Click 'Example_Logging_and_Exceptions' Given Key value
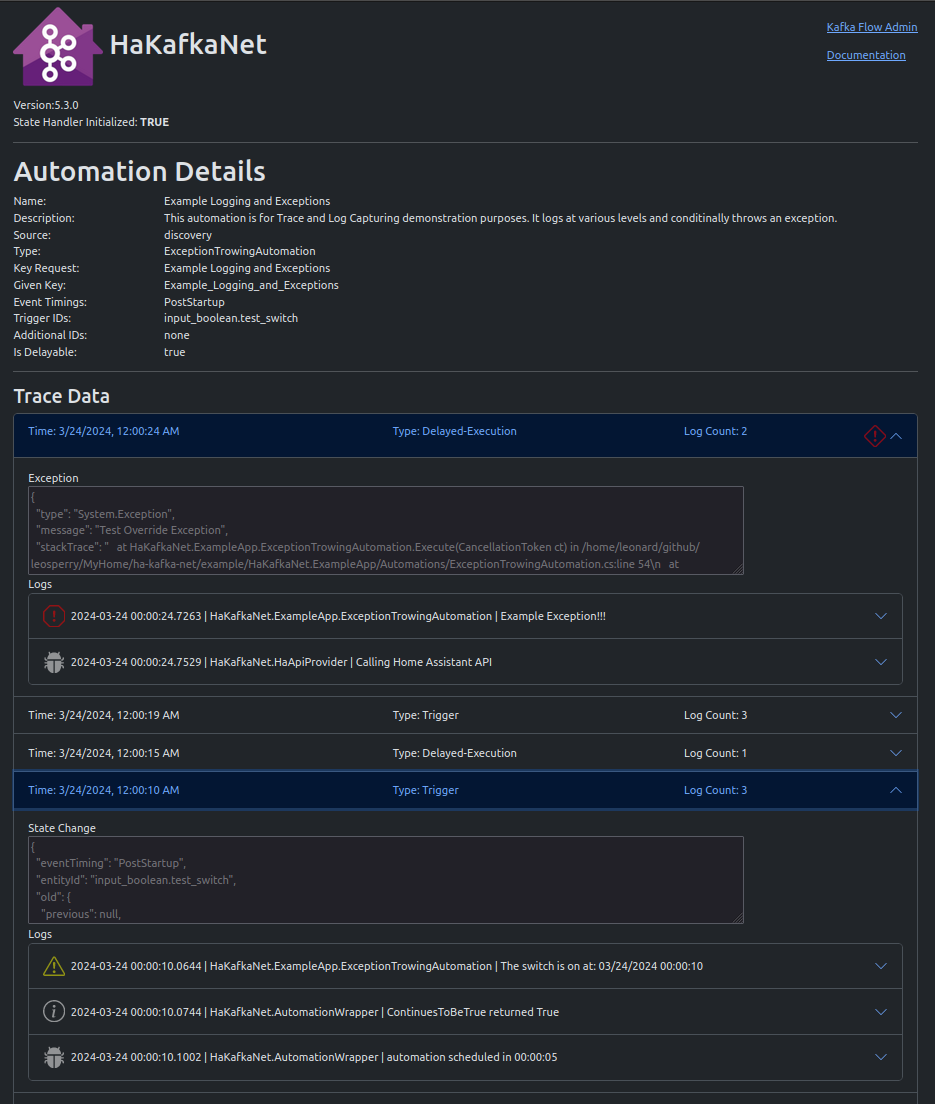This screenshot has height=1104, width=935. click(251, 285)
